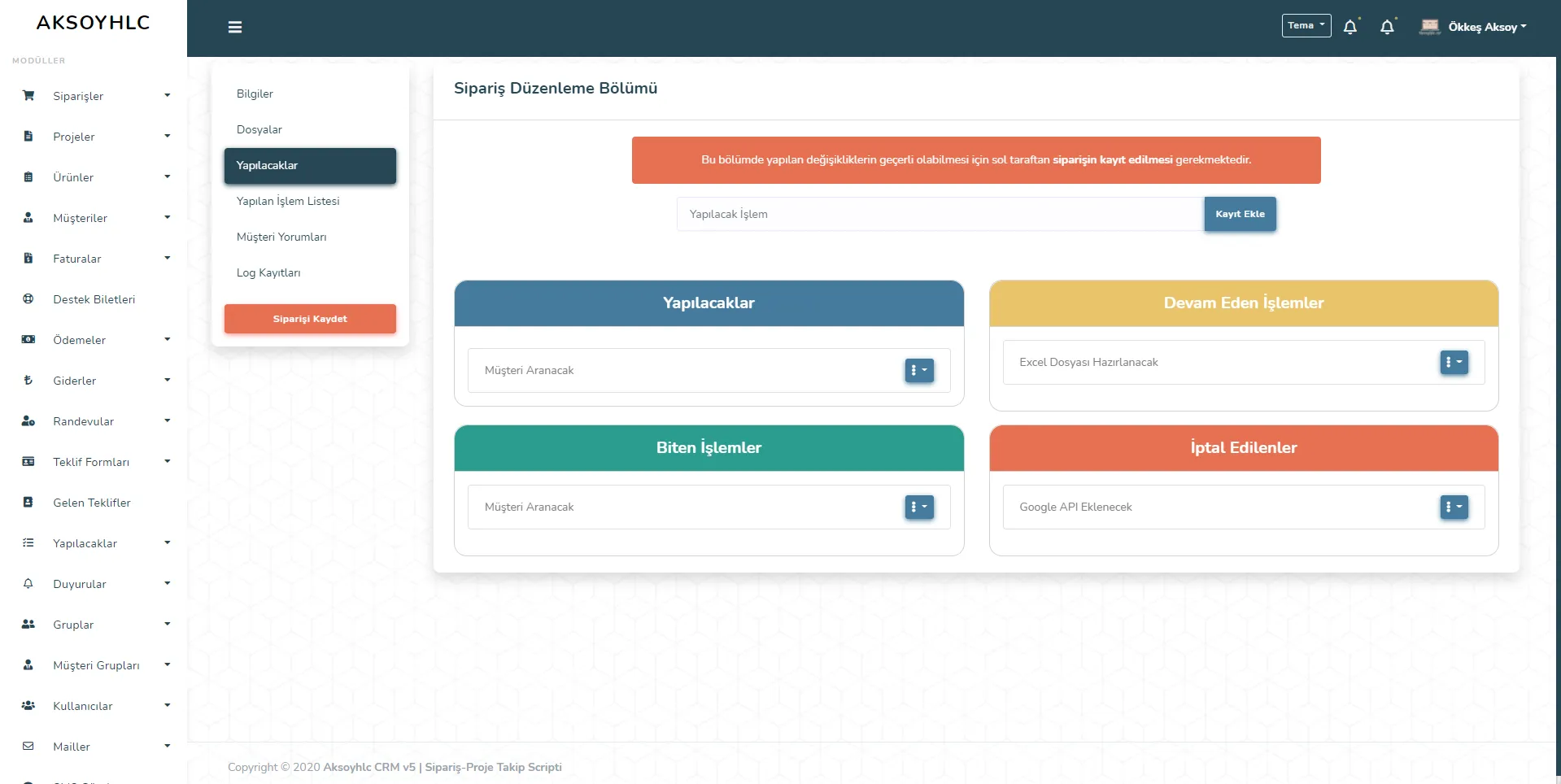
Task: Open the second notification bell
Action: click(1388, 27)
